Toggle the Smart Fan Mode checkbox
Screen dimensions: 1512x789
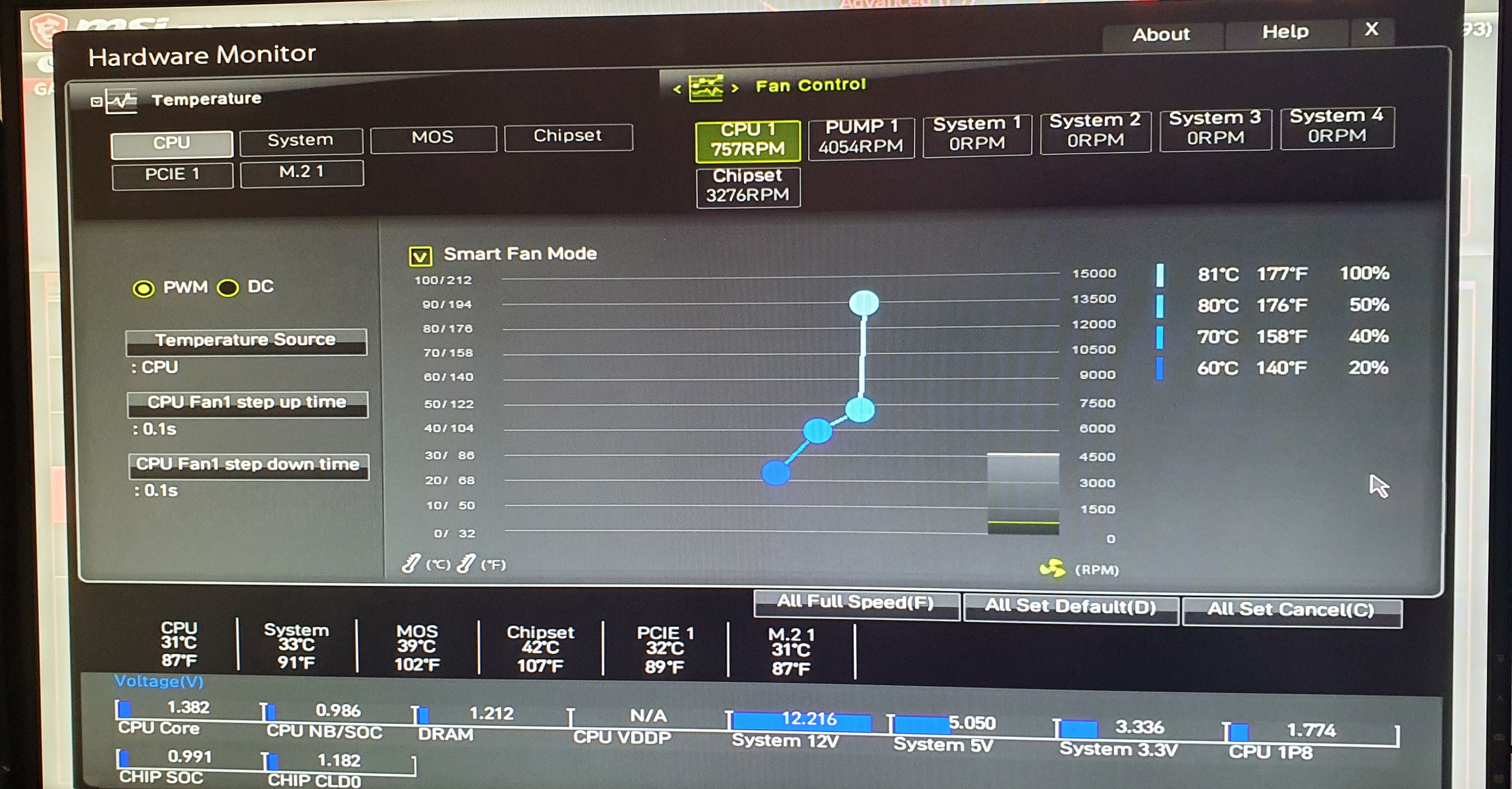[x=420, y=256]
